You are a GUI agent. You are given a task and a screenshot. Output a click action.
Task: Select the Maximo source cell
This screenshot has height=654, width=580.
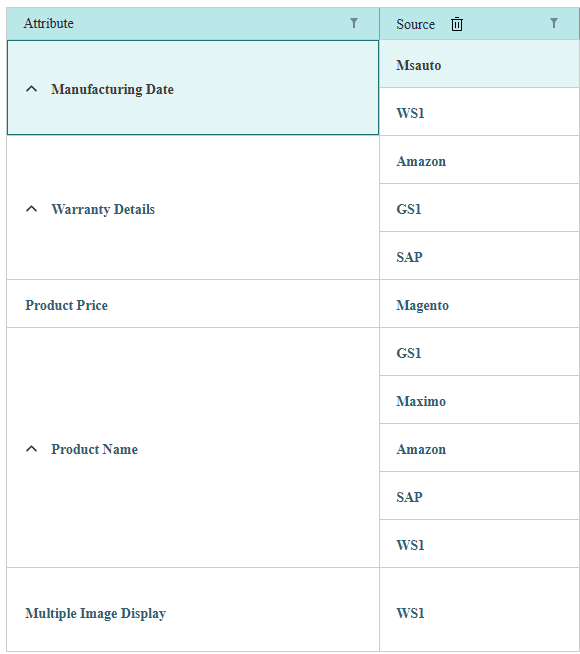coord(479,400)
